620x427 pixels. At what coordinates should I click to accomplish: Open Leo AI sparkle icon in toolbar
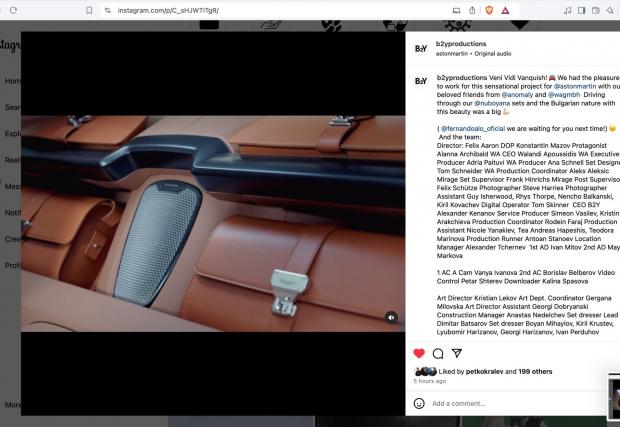pyautogui.click(x=610, y=11)
